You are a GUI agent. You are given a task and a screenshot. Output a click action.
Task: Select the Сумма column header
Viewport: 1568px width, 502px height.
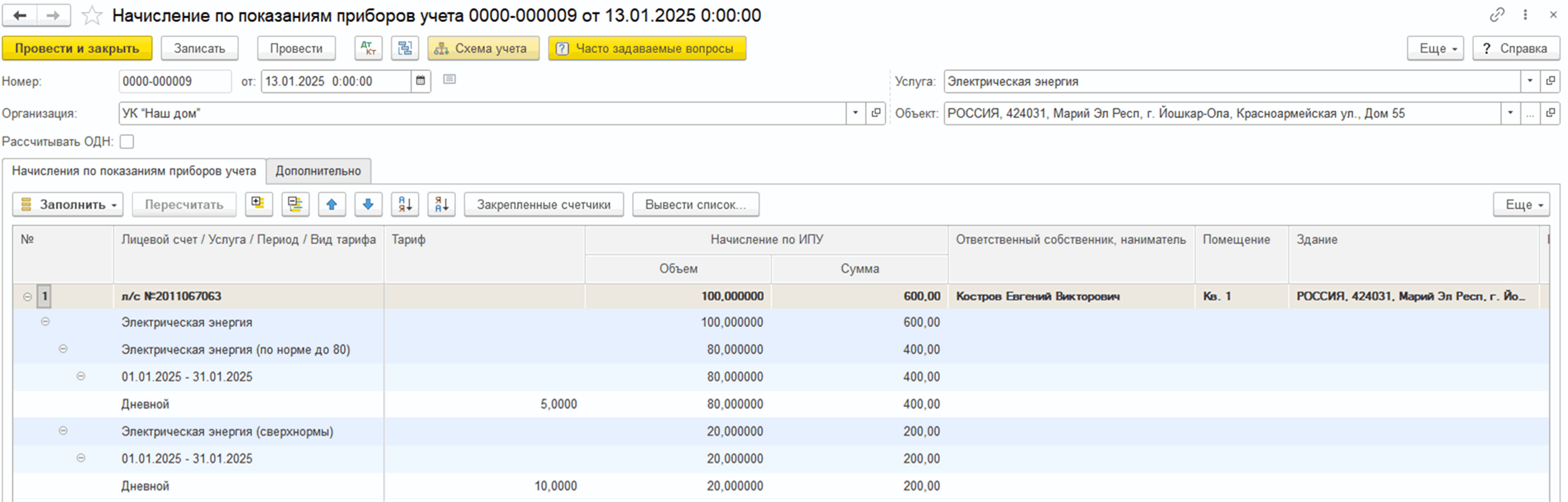(x=860, y=269)
